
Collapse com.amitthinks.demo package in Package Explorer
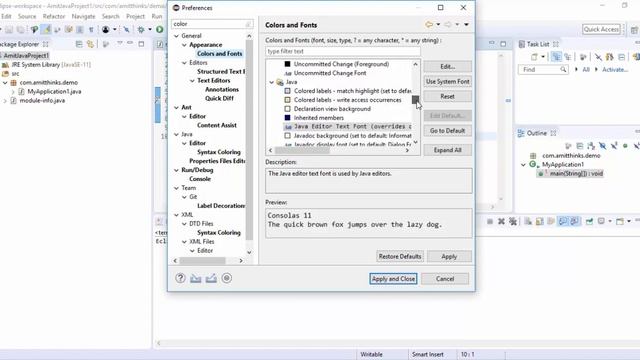coord(5,82)
